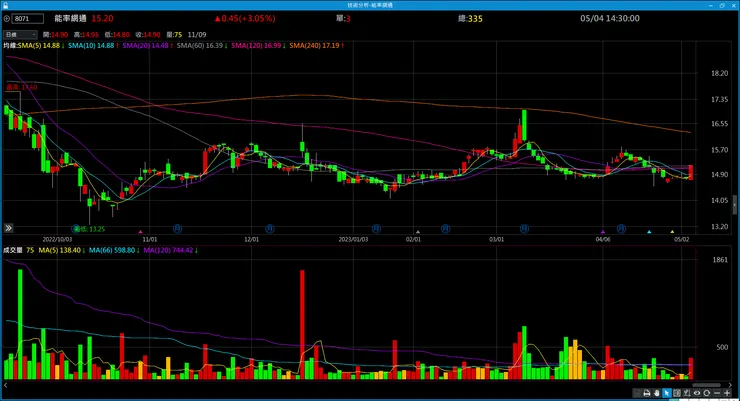Click the app icon in title bar

click(5, 5)
